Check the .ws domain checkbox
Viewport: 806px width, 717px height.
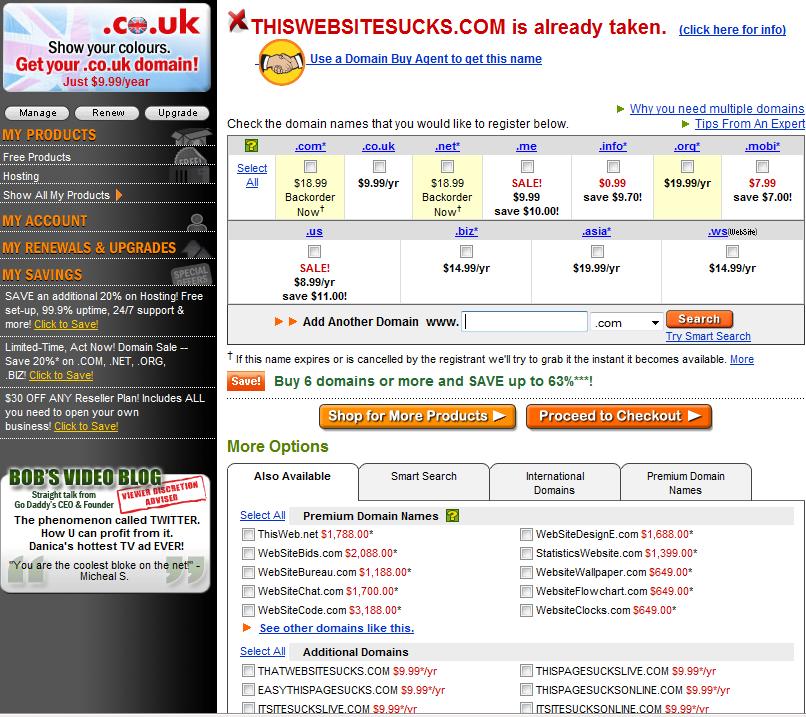coord(732,251)
